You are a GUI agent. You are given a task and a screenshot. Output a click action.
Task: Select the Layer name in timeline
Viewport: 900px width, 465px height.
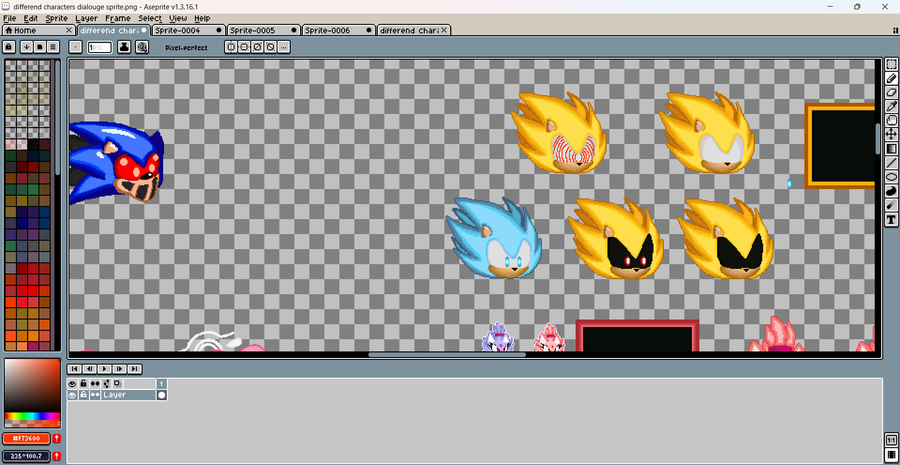(128, 395)
